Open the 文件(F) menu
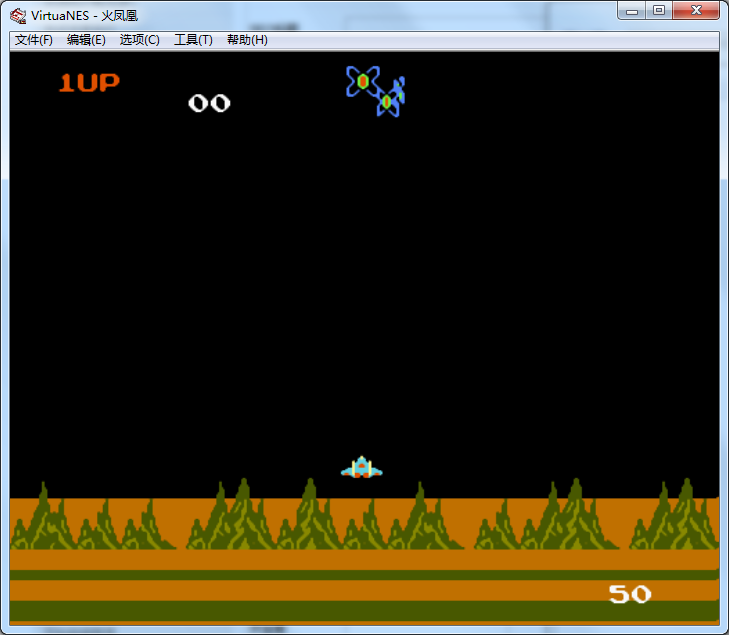Screen dimensions: 729x635 click(x=33, y=40)
